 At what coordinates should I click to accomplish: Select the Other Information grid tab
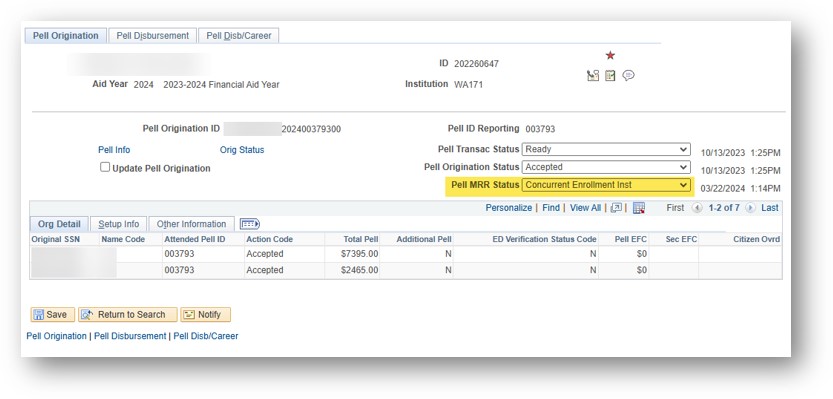[x=191, y=224]
